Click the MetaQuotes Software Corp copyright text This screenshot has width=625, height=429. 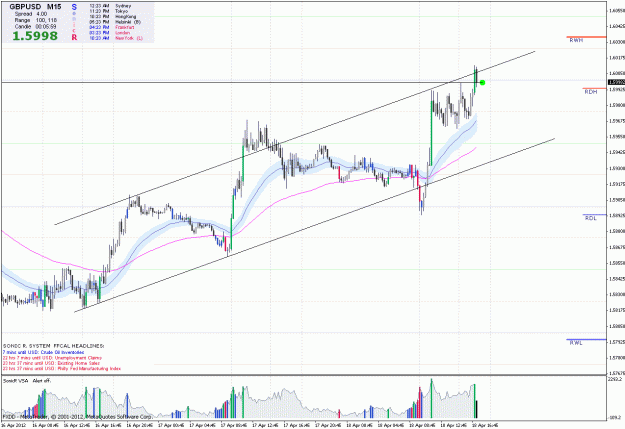point(77,417)
